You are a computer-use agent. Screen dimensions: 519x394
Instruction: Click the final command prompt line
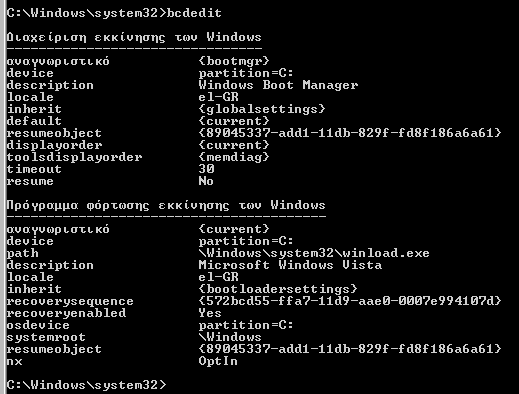[86, 385]
